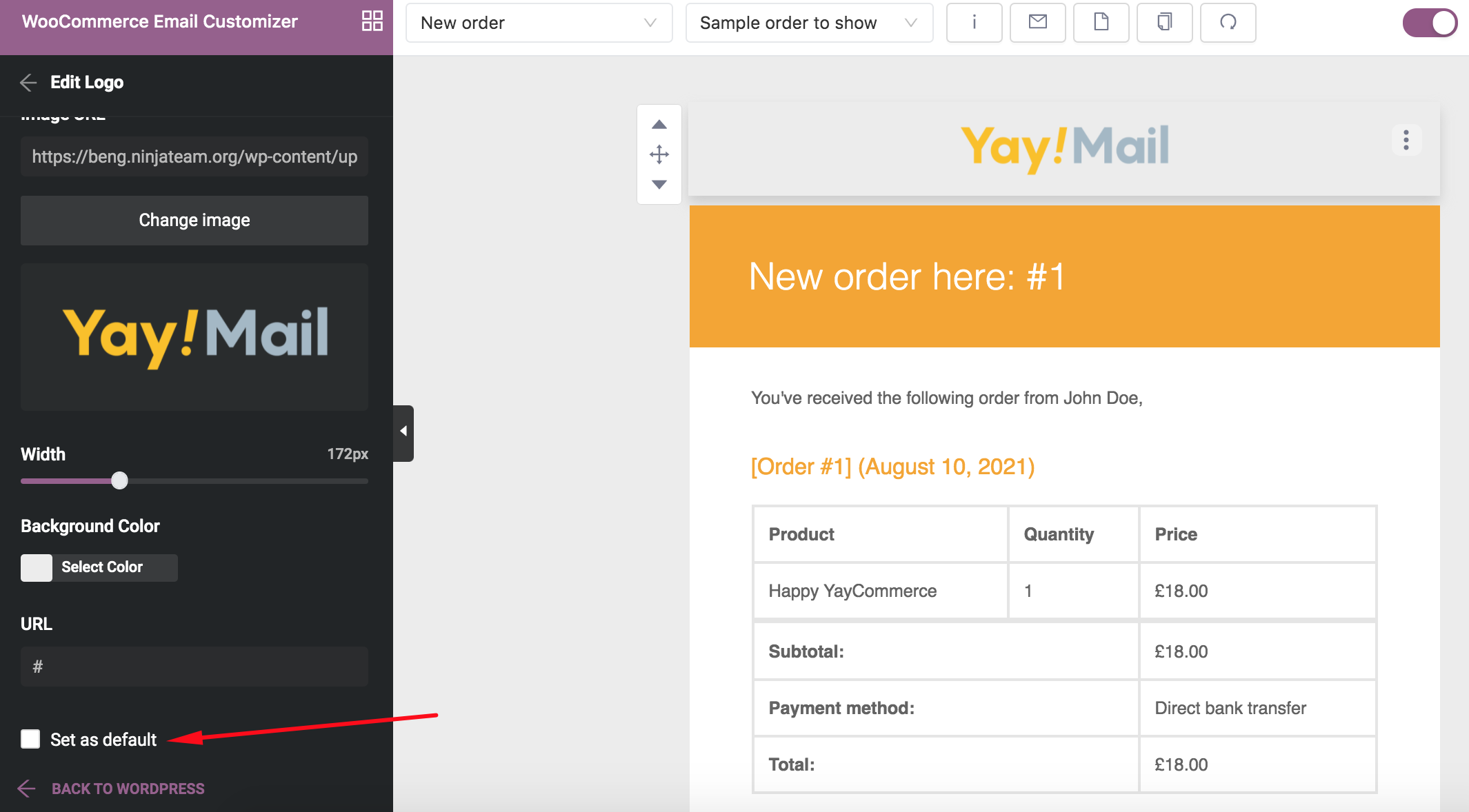This screenshot has height=812, width=1469.
Task: Open the Sample order to show dropdown
Action: coord(810,23)
